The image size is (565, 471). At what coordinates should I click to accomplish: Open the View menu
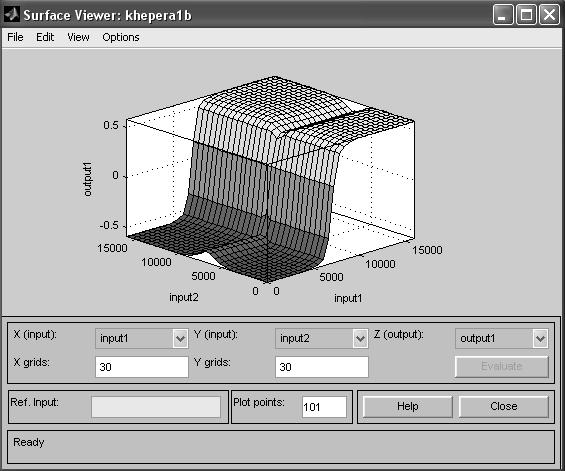pos(78,37)
